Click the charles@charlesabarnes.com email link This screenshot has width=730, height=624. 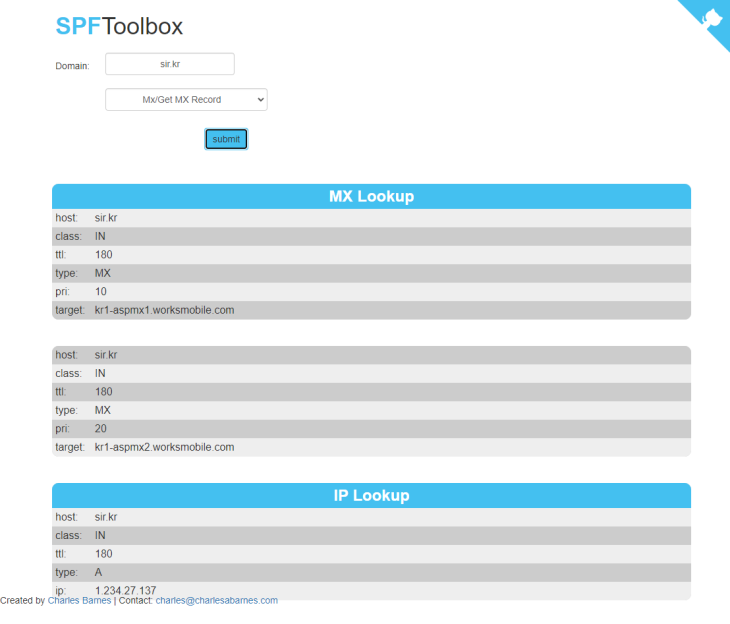click(x=216, y=601)
